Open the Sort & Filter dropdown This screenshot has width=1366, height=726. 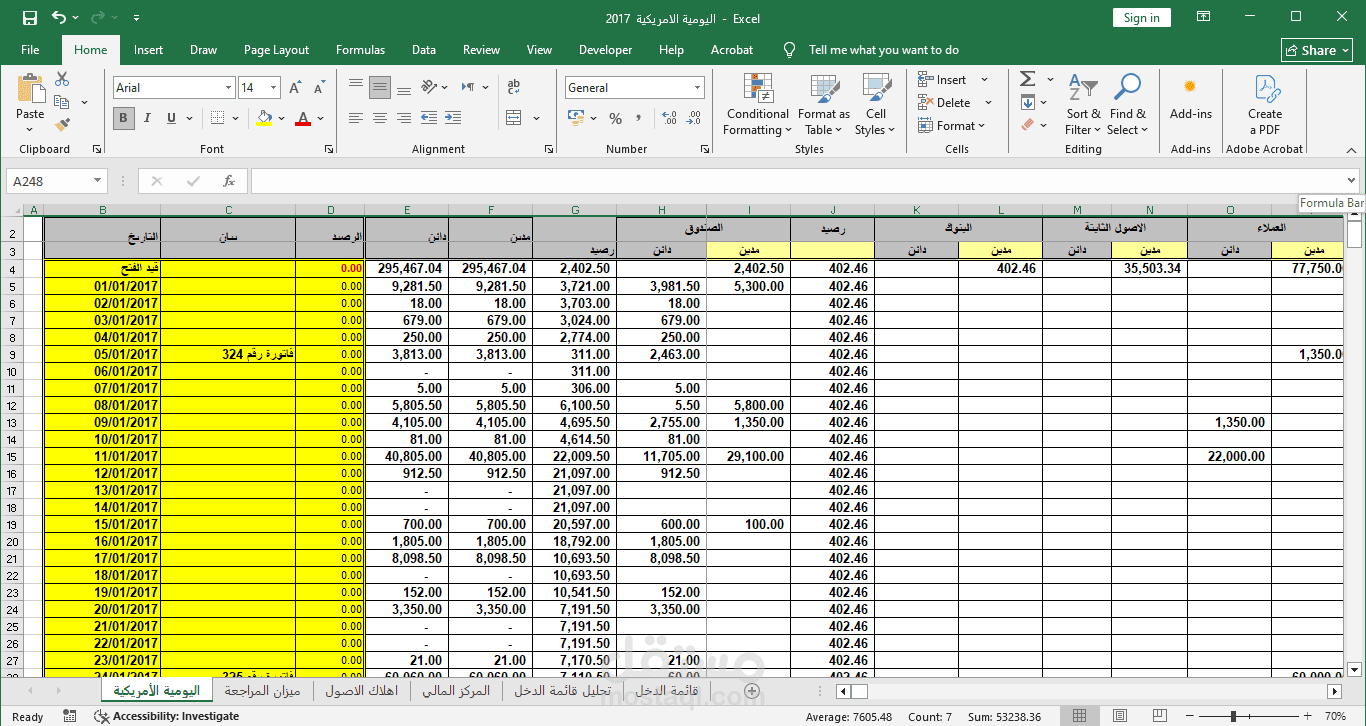(x=1083, y=105)
